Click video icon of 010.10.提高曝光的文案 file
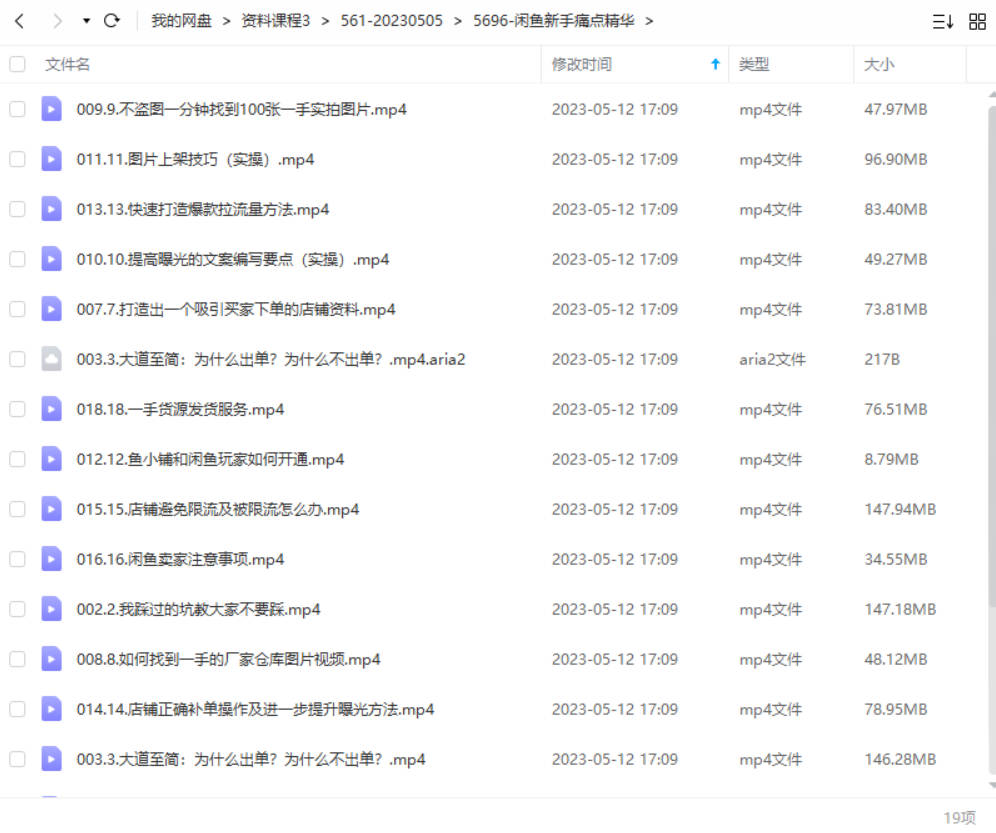The image size is (996, 833). (51, 259)
